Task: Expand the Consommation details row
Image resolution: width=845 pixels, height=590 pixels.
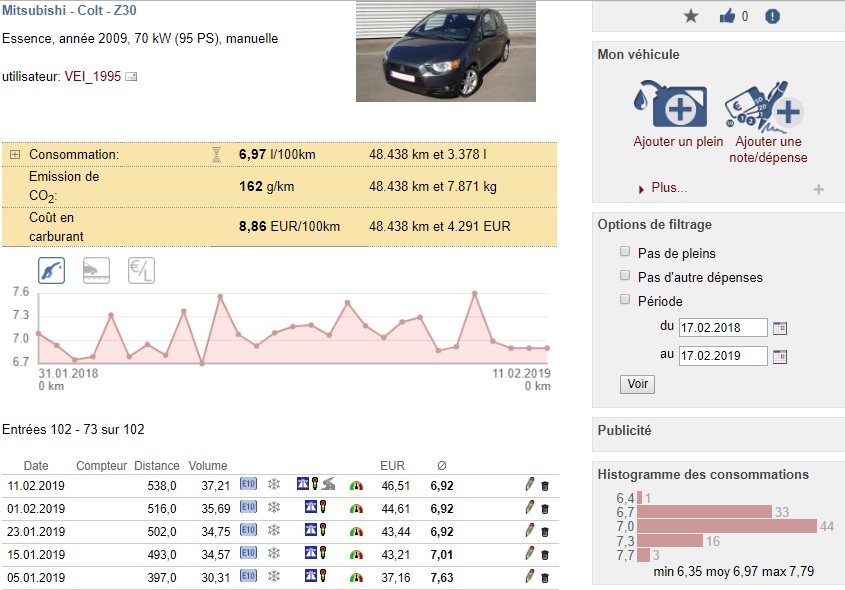Action: coord(15,155)
